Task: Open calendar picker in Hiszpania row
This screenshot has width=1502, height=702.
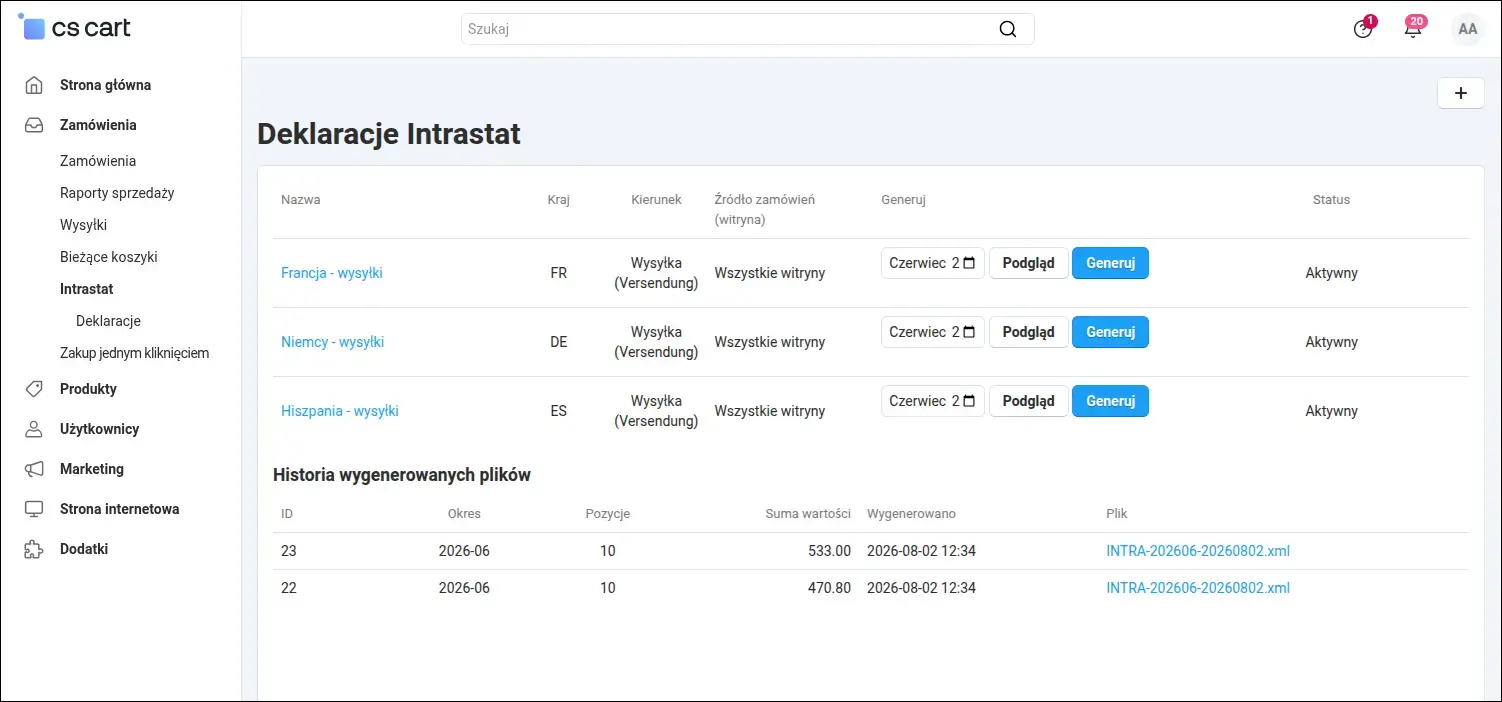Action: tap(969, 401)
